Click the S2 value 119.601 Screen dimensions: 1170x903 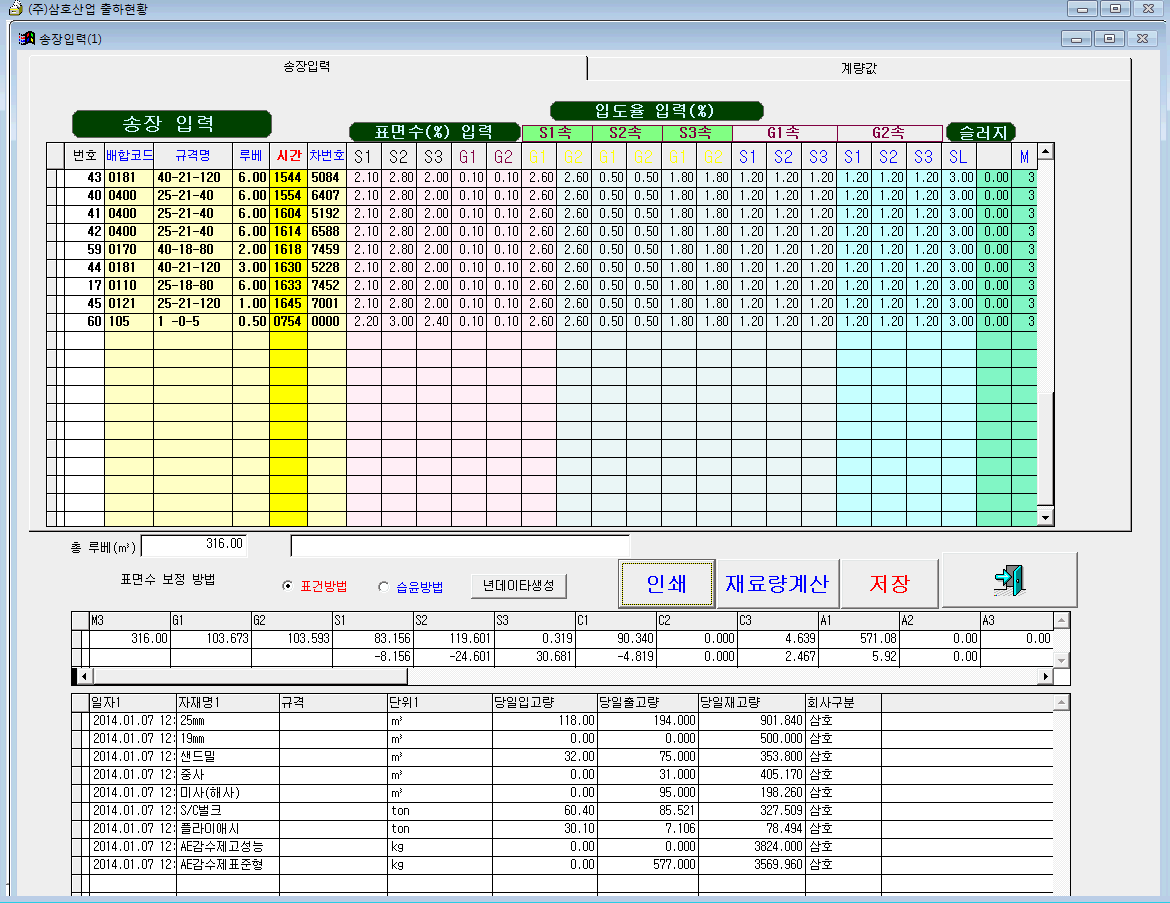[455, 638]
